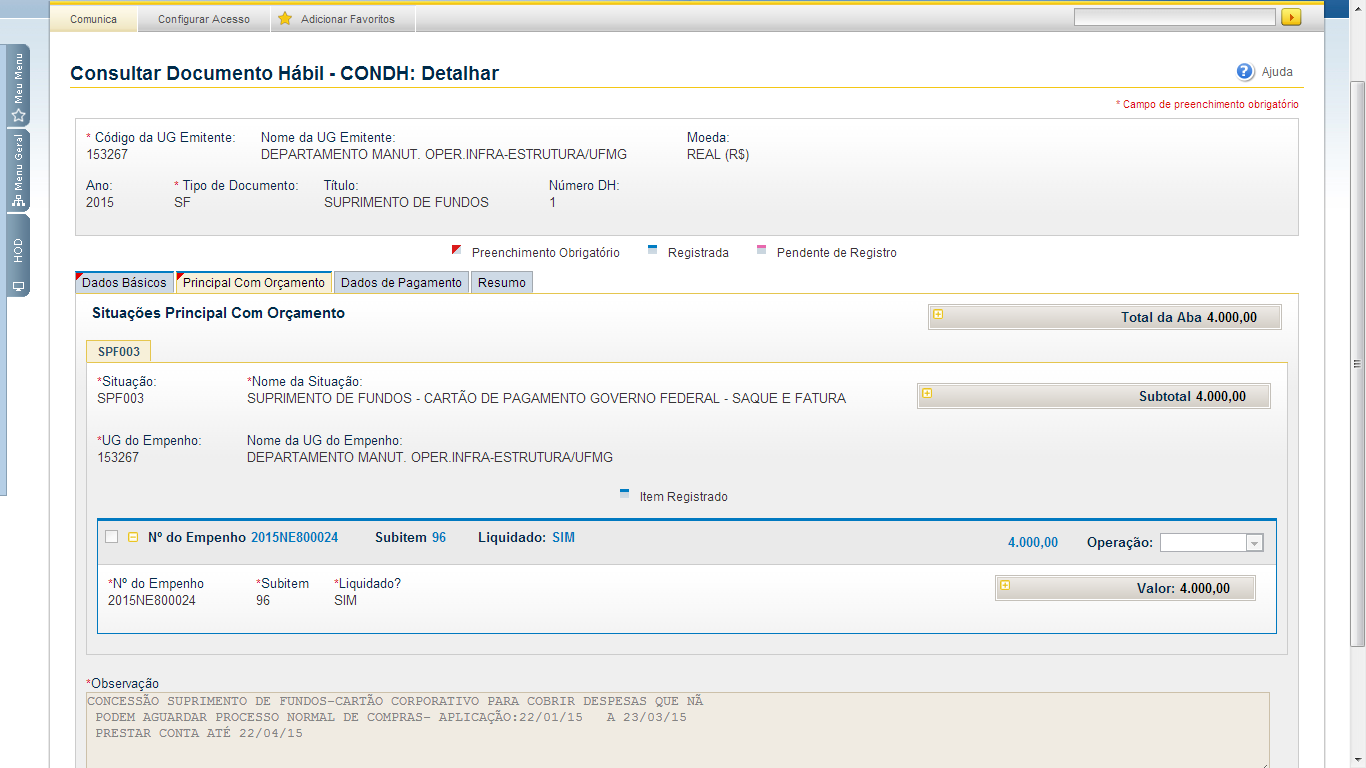Expand the Subtotal 4.000,00 plus icon
Screen dimensions: 1366x768
pos(927,393)
